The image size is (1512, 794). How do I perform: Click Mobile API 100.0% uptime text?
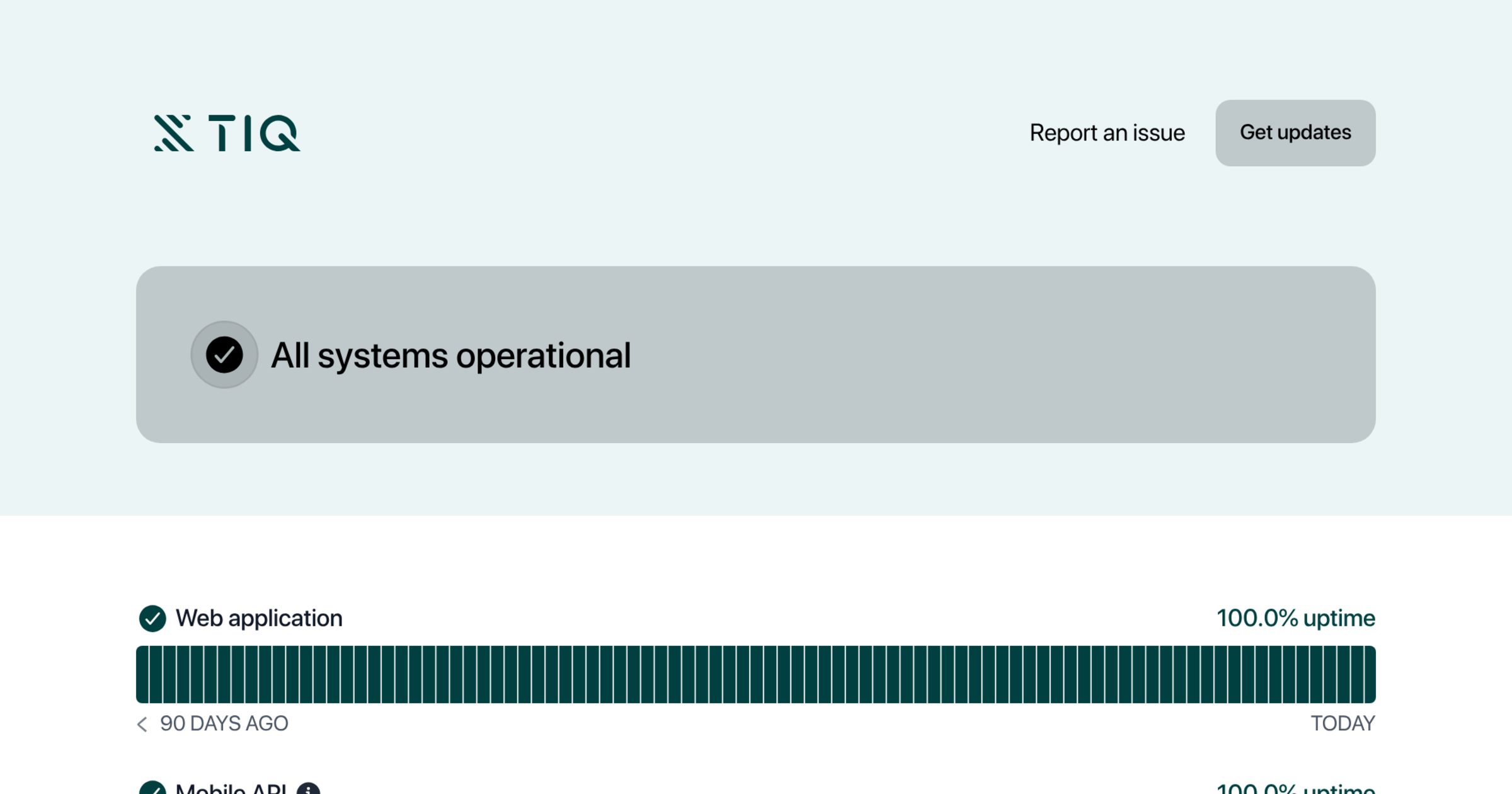pyautogui.click(x=1295, y=790)
